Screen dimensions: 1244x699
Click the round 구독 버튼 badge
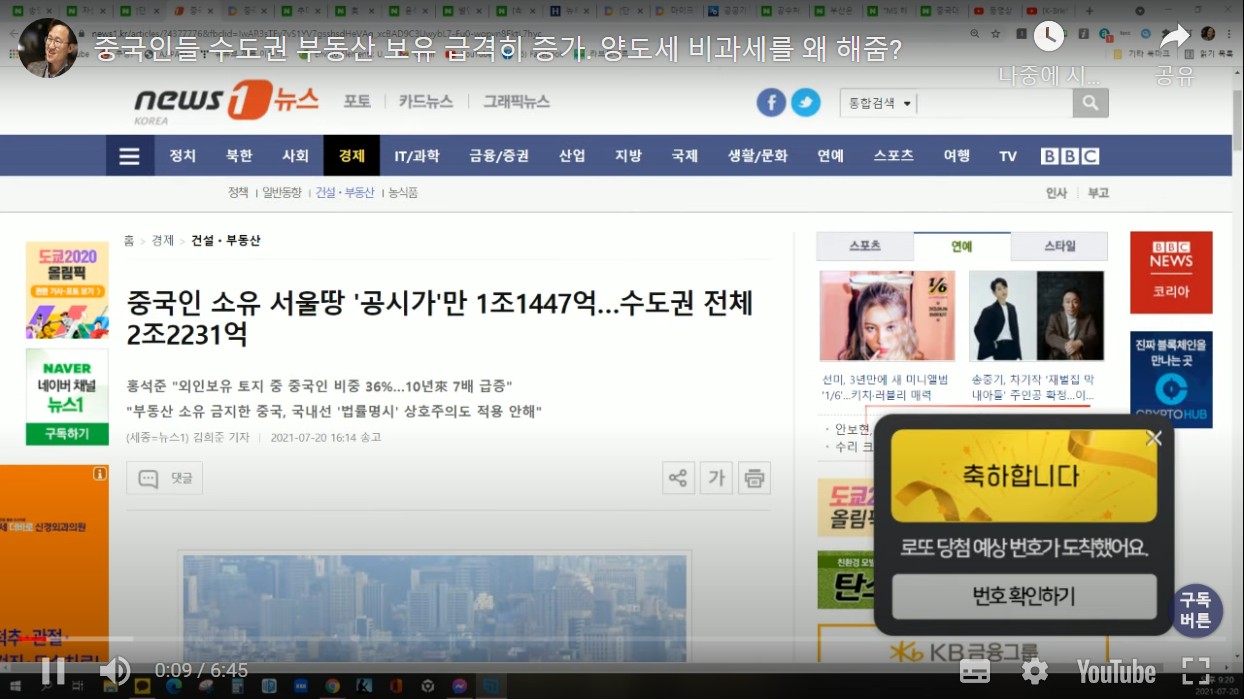point(1196,611)
